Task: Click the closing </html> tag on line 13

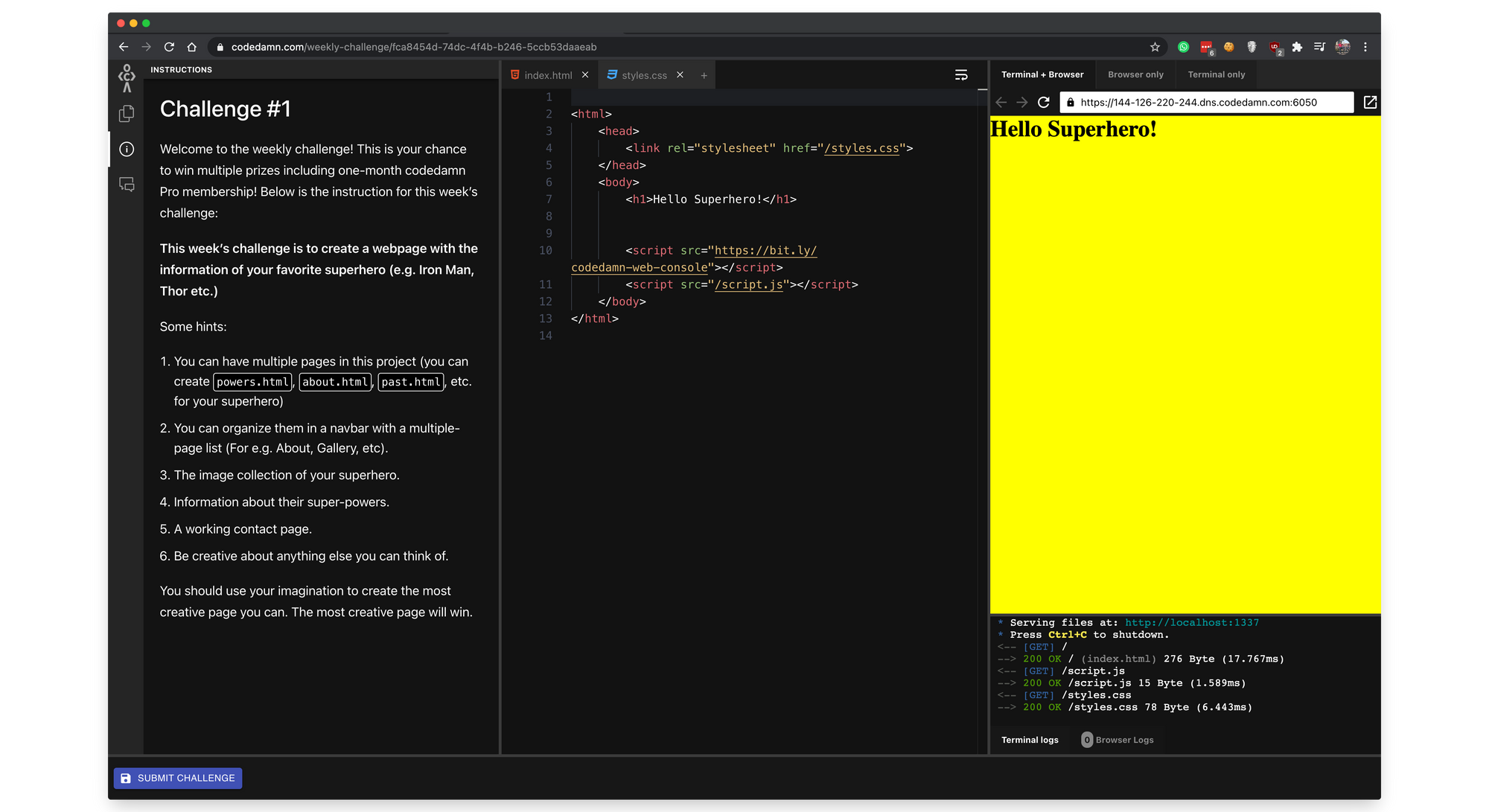Action: click(x=594, y=319)
